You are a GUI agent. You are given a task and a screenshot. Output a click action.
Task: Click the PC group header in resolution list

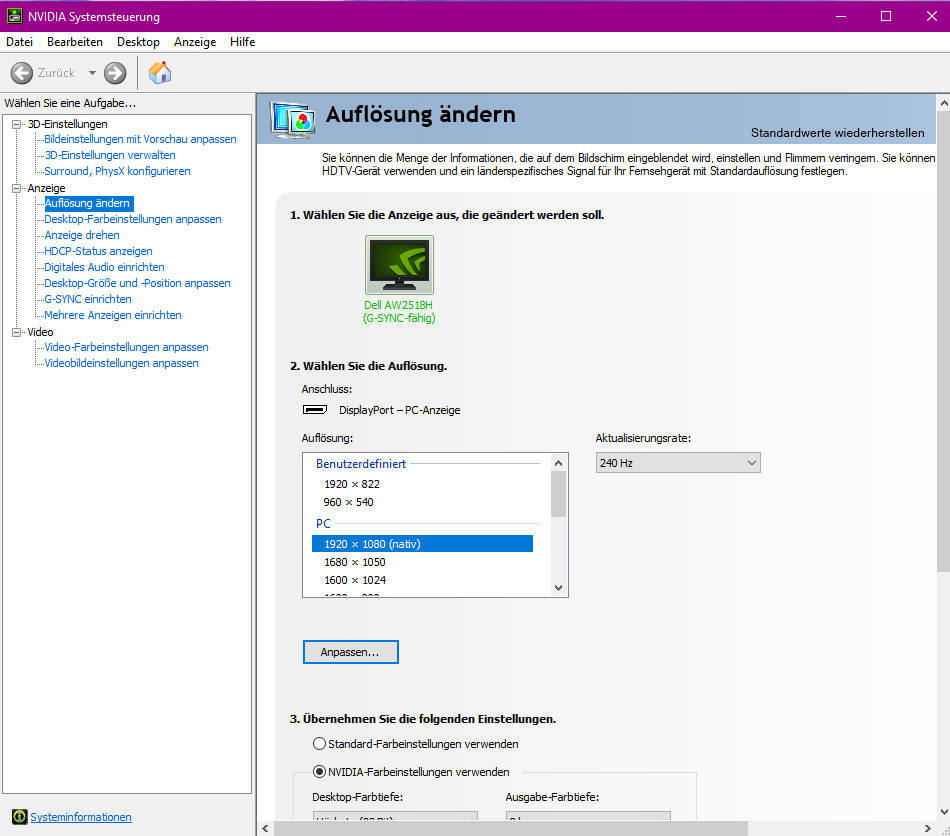tap(324, 523)
